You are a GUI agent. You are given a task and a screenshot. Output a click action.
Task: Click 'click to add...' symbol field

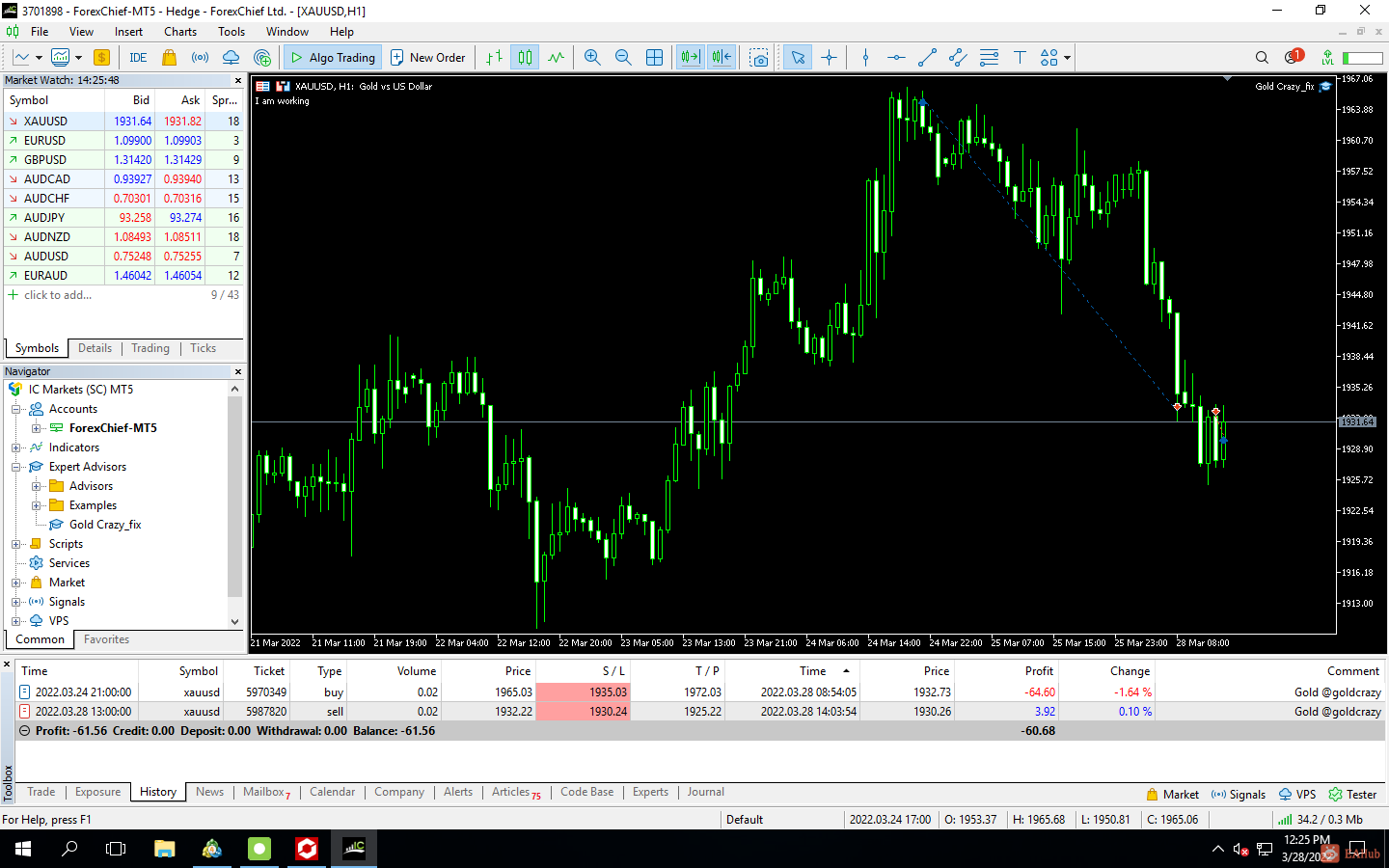pos(58,295)
